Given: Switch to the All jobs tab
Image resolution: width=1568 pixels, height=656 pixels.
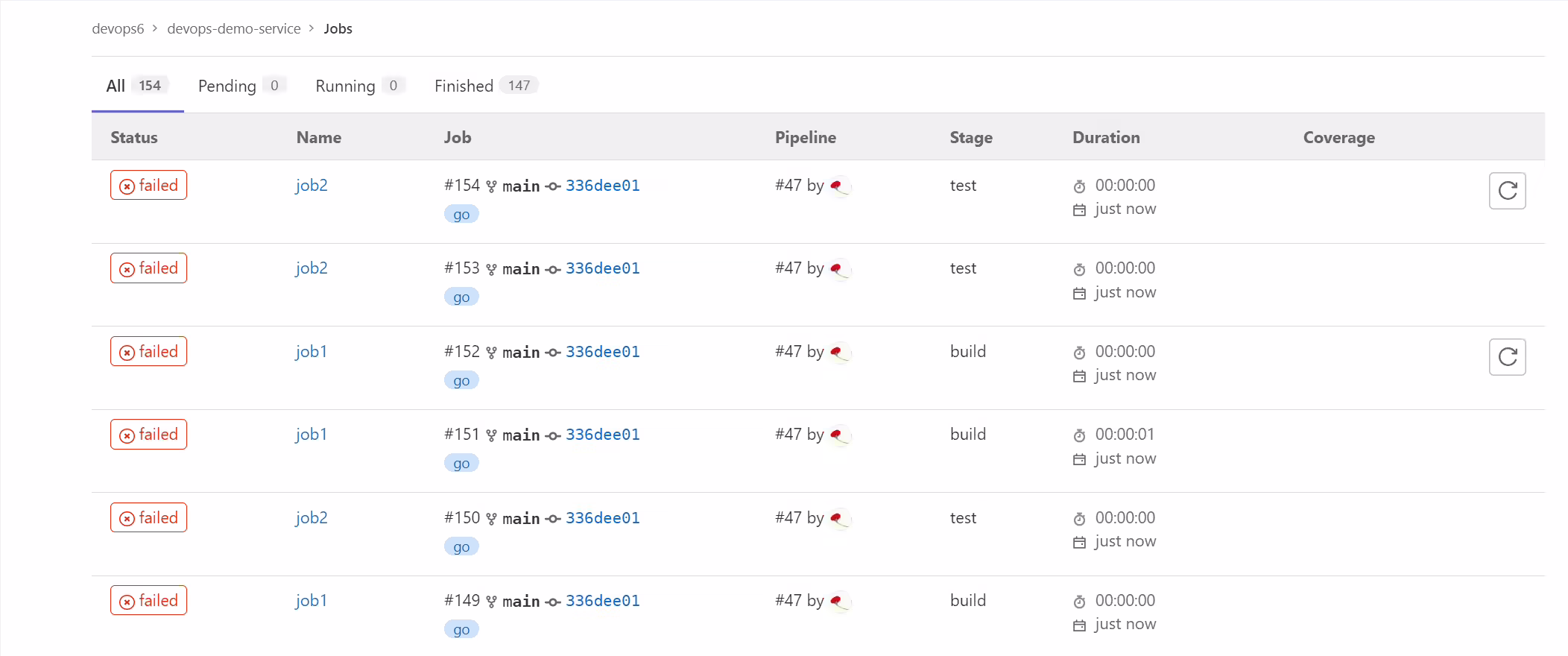Looking at the screenshot, I should coord(137,86).
